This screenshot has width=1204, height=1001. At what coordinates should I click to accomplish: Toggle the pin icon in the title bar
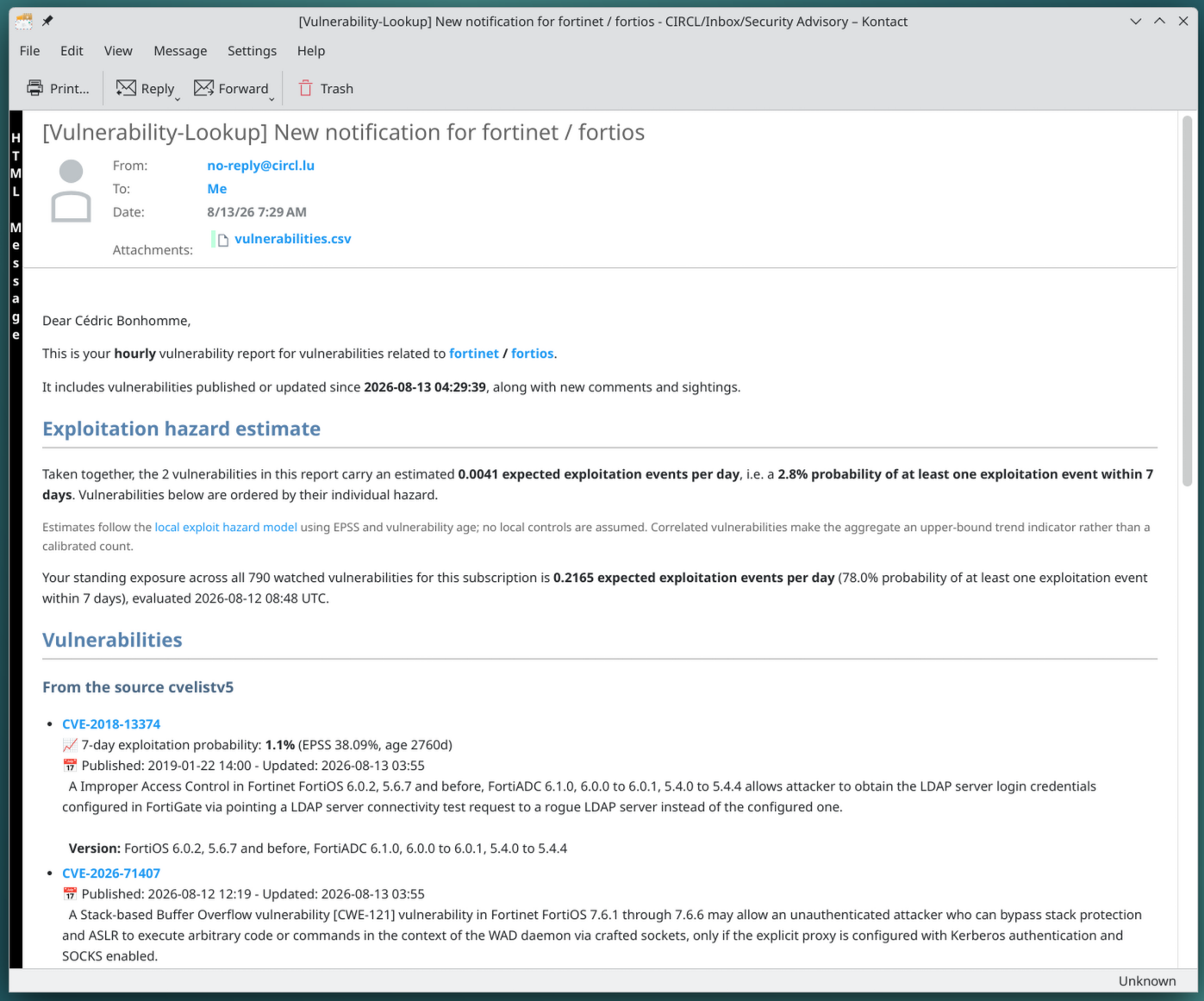[x=47, y=21]
